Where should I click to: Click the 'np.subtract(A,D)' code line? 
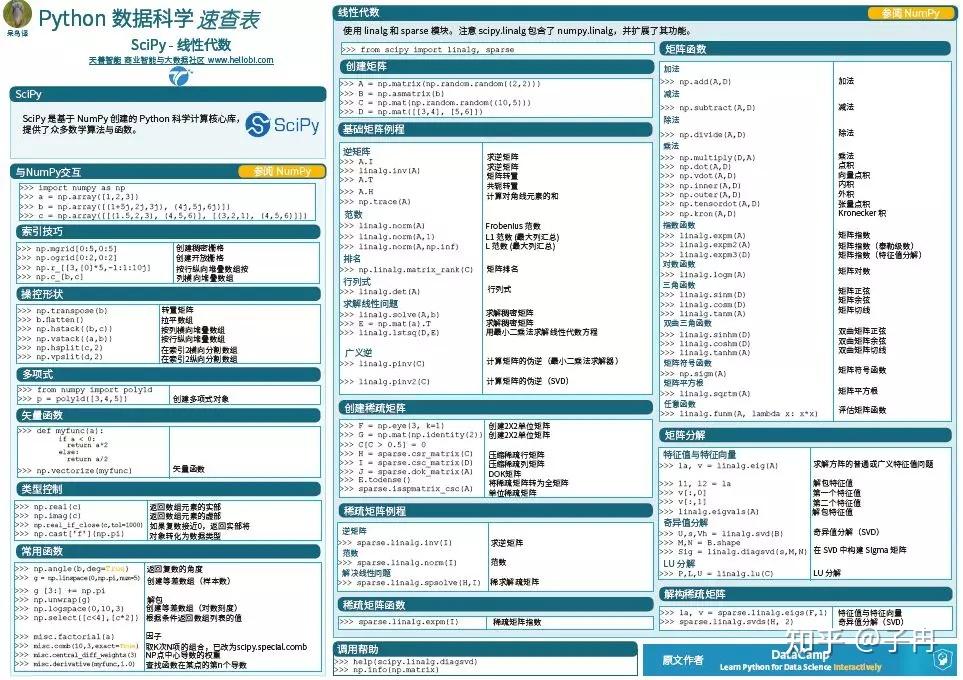click(708, 108)
